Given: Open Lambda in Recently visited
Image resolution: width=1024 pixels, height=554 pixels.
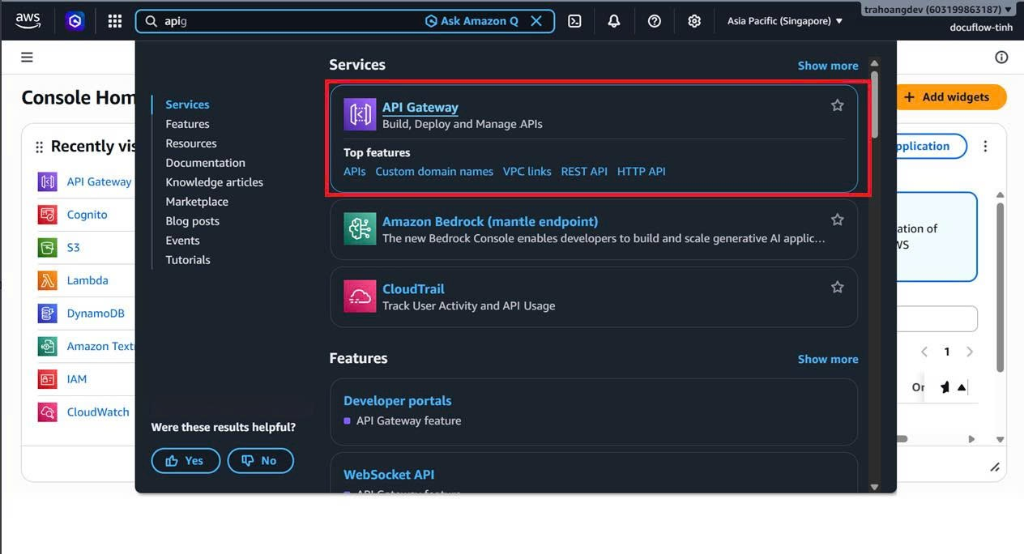Looking at the screenshot, I should pos(88,280).
